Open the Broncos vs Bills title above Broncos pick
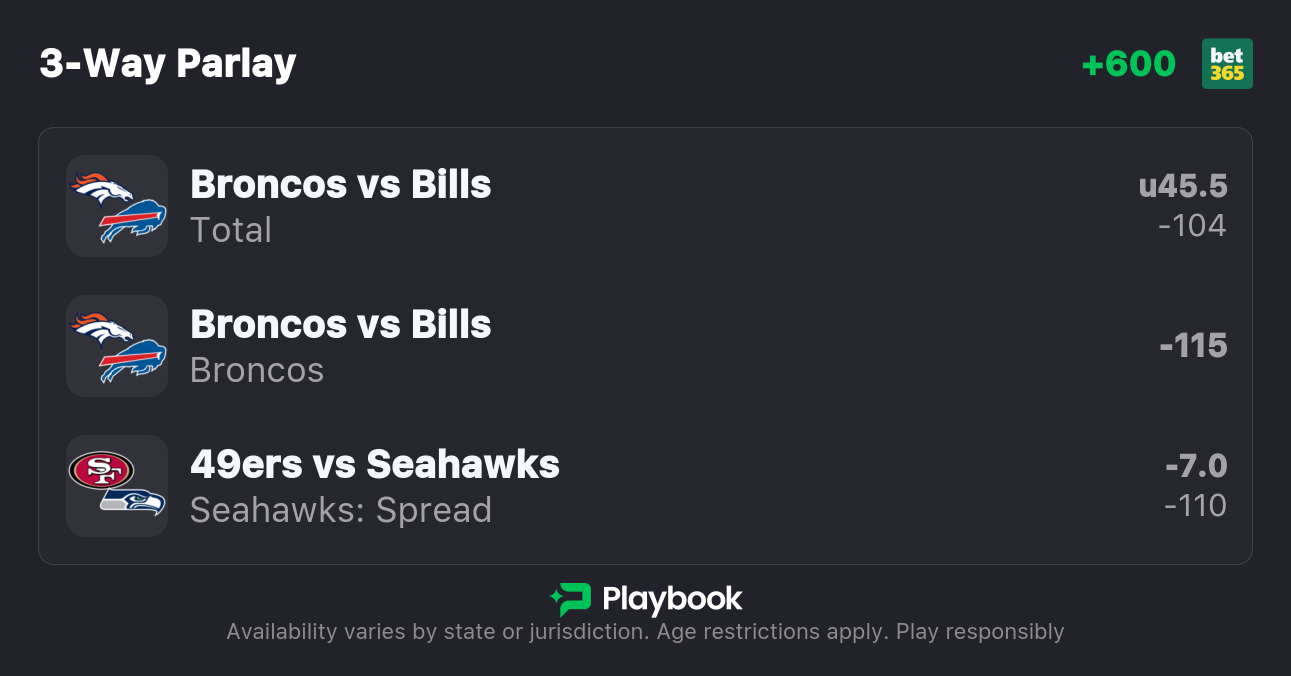 (340, 325)
